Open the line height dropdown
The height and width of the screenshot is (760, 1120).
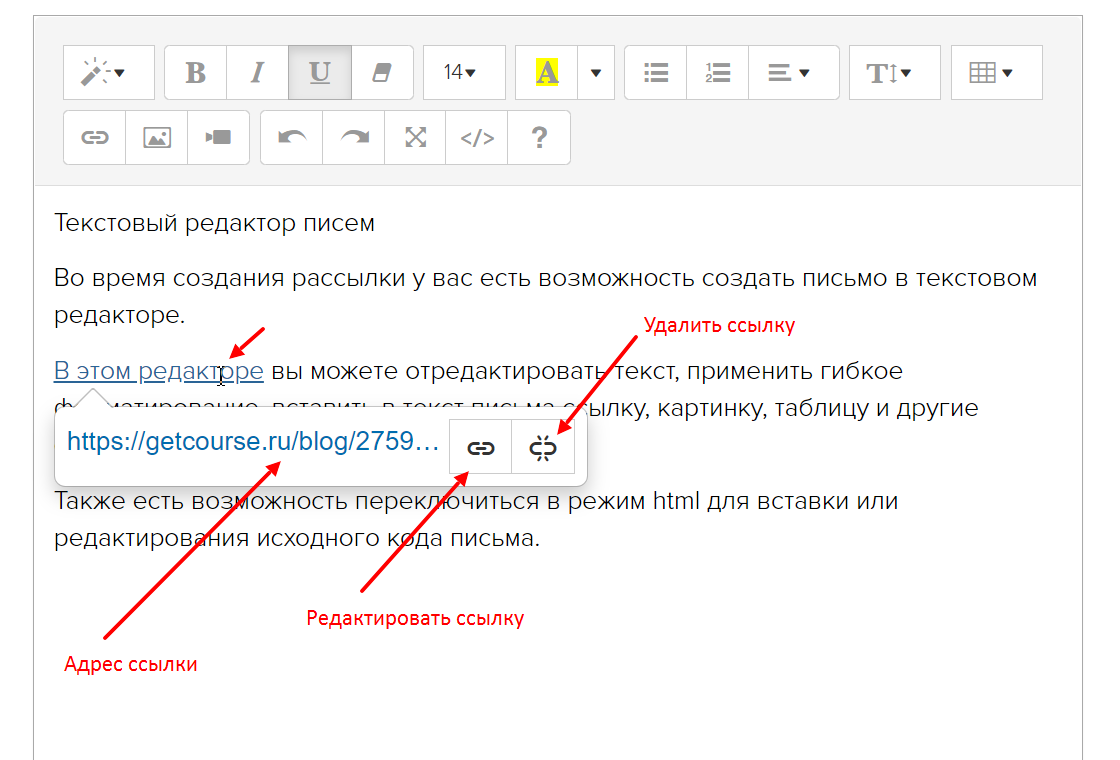[894, 73]
